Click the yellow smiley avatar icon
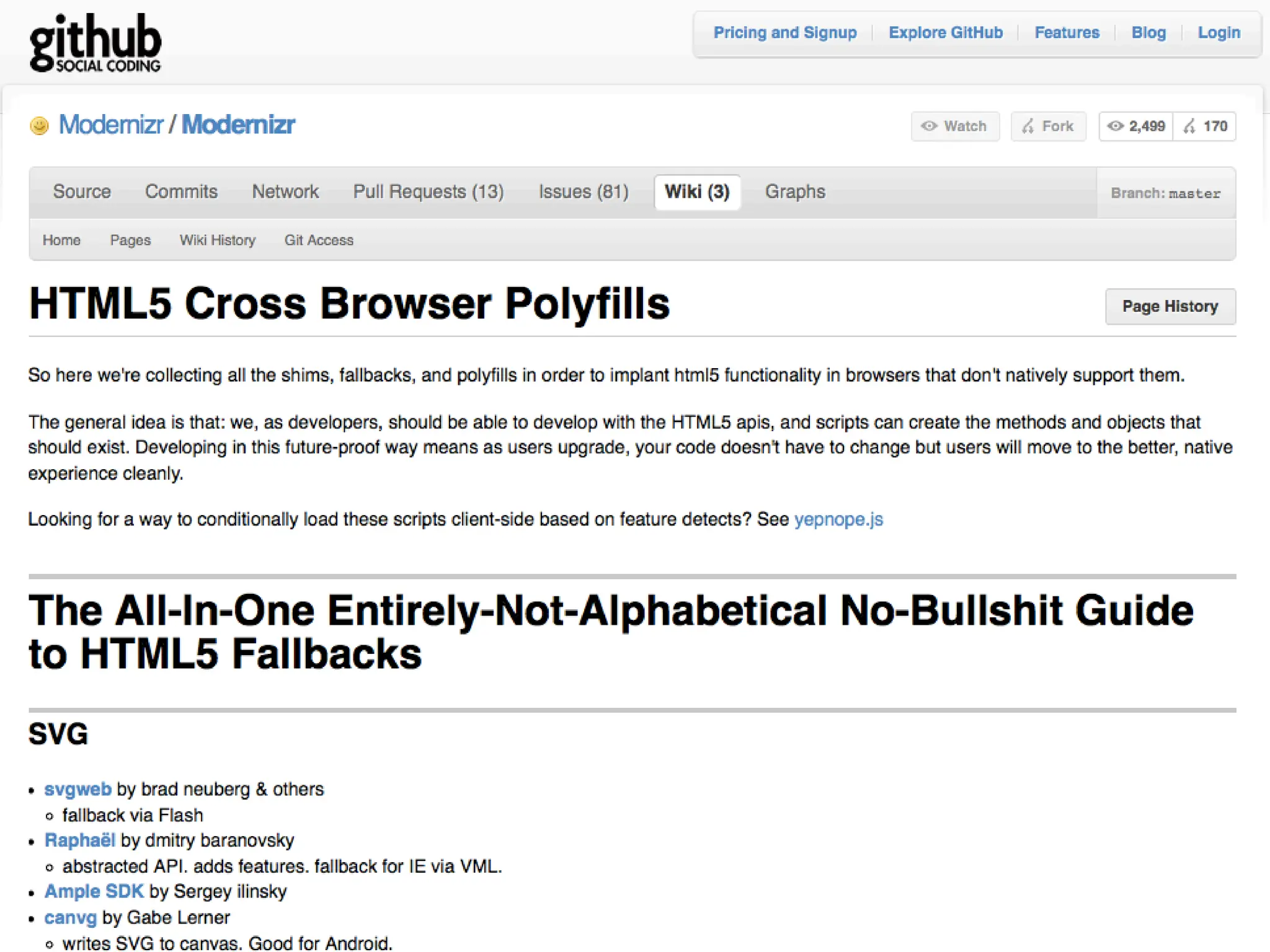Image resolution: width=1270 pixels, height=952 pixels. tap(39, 126)
